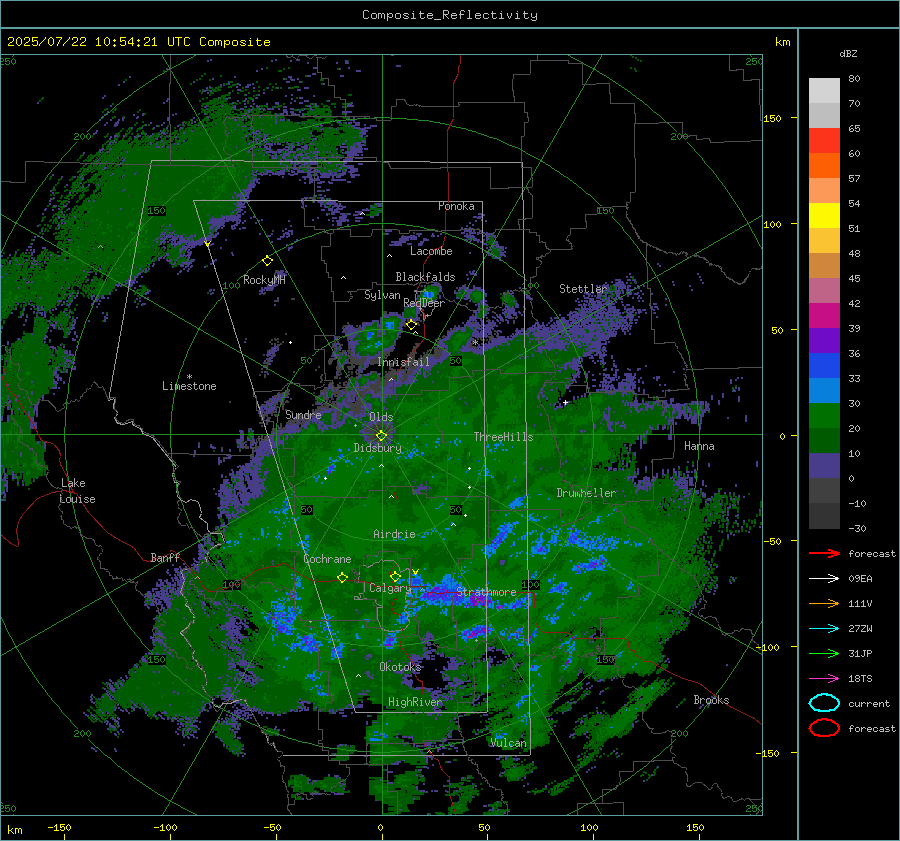Click the yellow diamond marker above Calgary
Viewport: 900px width, 841px height.
click(x=395, y=576)
